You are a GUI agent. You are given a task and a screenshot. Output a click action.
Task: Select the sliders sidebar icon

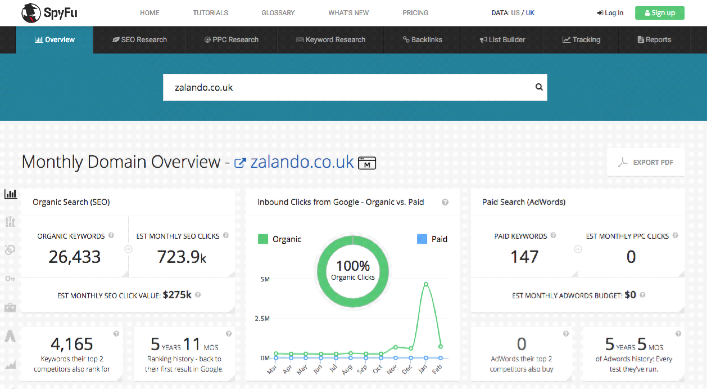10,222
